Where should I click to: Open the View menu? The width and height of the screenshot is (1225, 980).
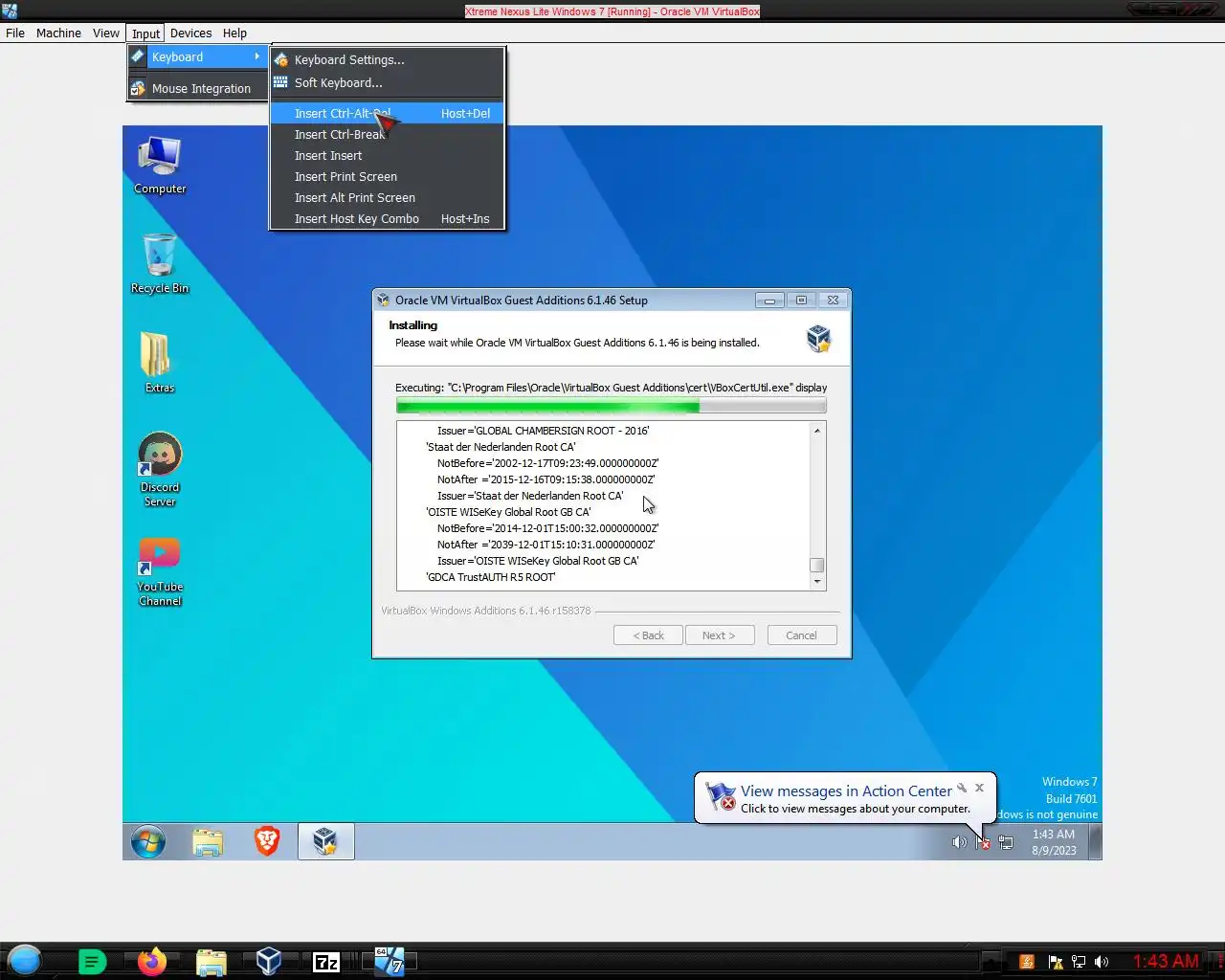(x=106, y=33)
